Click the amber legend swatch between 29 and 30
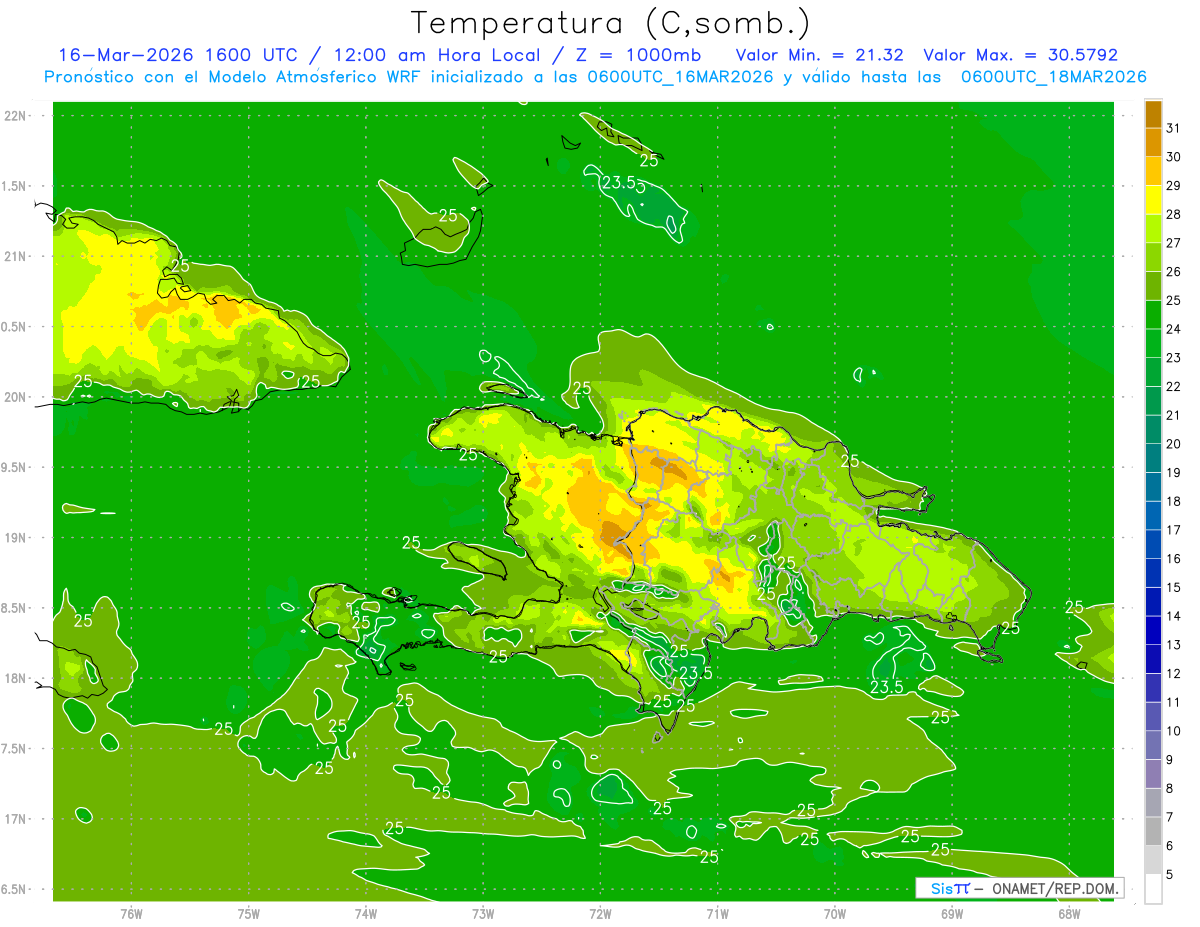Screen dimensions: 1200x927 (1153, 171)
